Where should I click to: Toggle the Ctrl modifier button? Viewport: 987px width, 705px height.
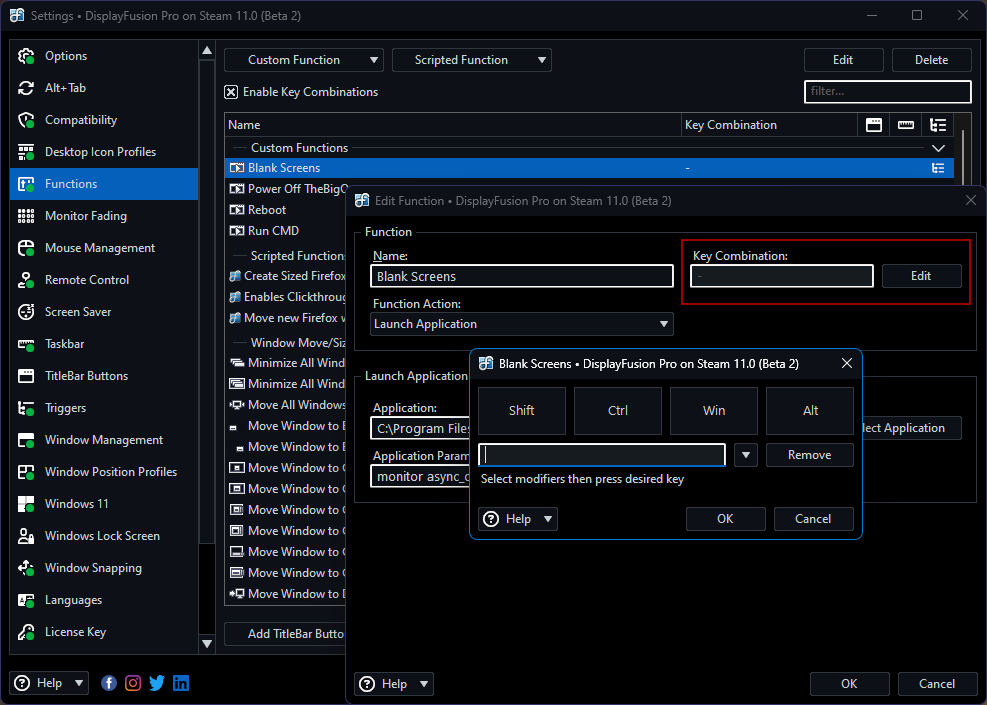(618, 410)
